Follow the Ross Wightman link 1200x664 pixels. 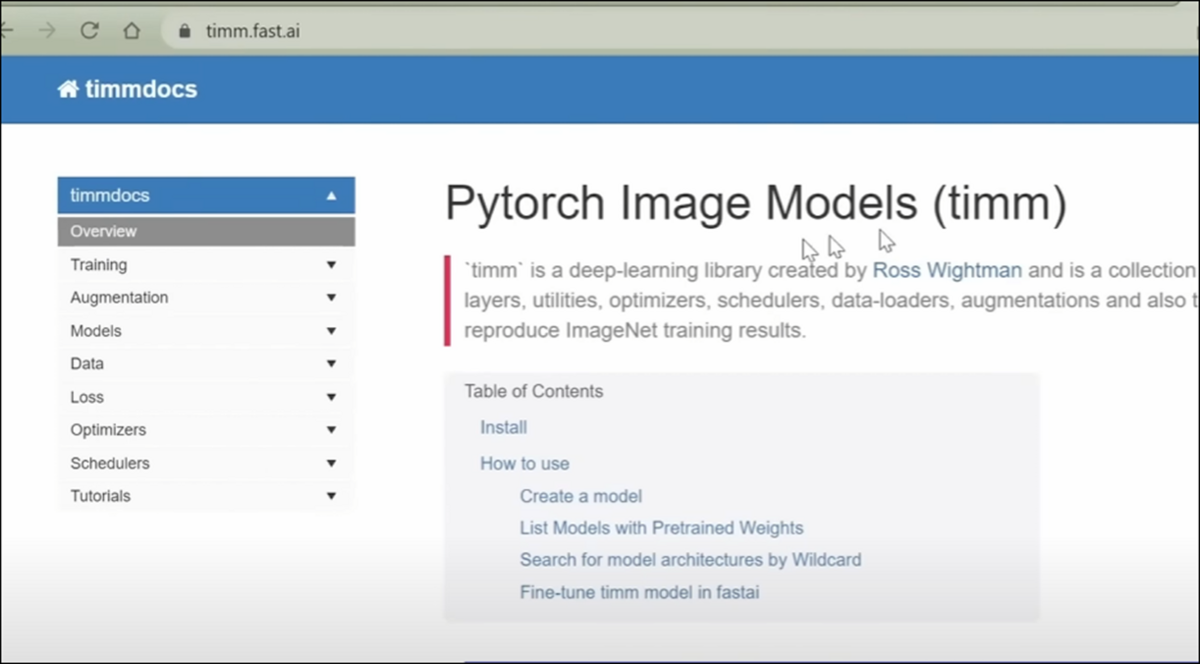tap(947, 270)
